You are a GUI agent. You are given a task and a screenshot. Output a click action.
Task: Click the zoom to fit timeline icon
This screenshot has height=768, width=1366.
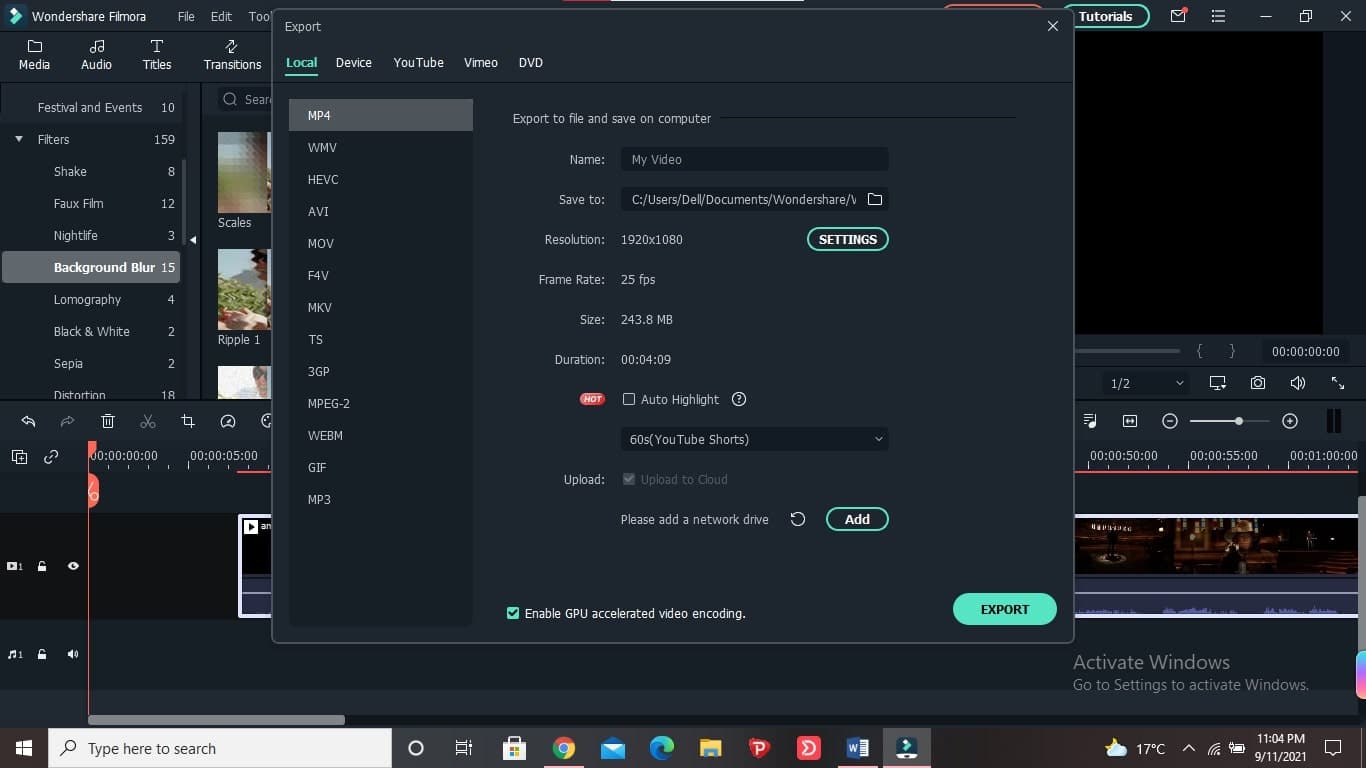1130,421
